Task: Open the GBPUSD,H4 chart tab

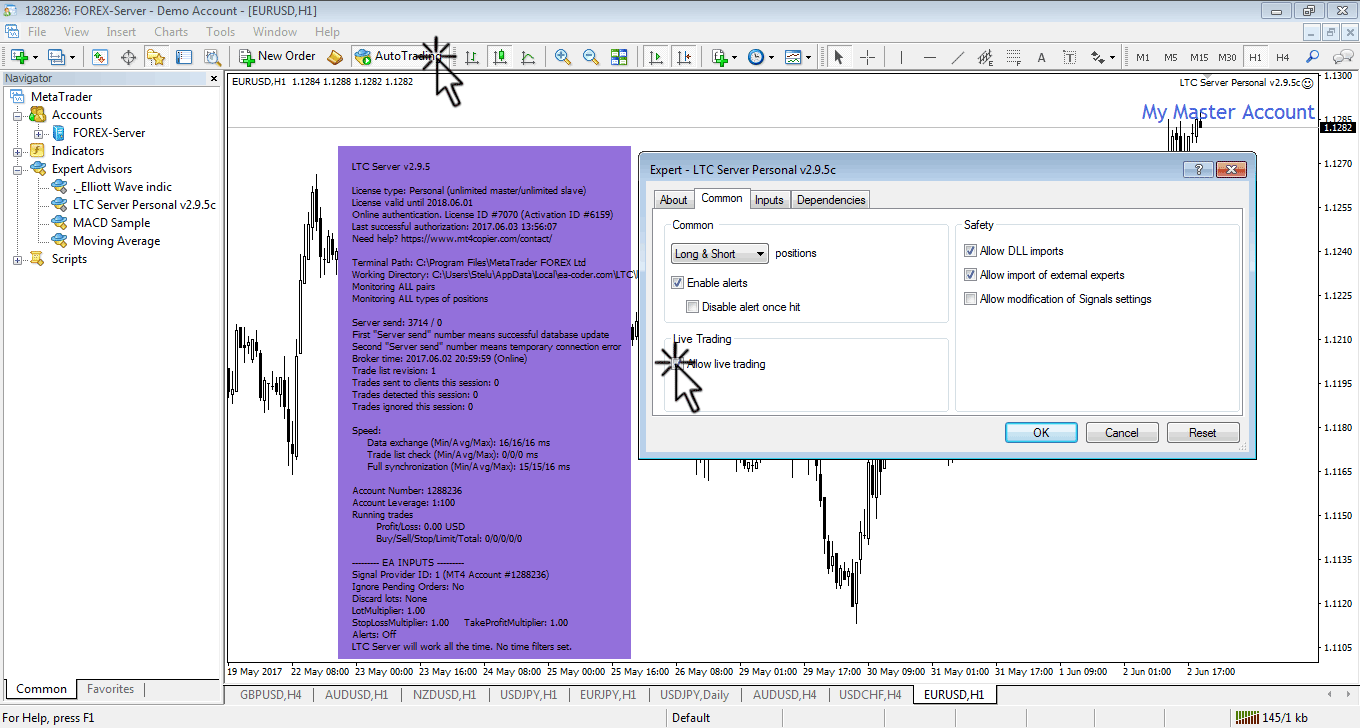Action: [x=270, y=694]
